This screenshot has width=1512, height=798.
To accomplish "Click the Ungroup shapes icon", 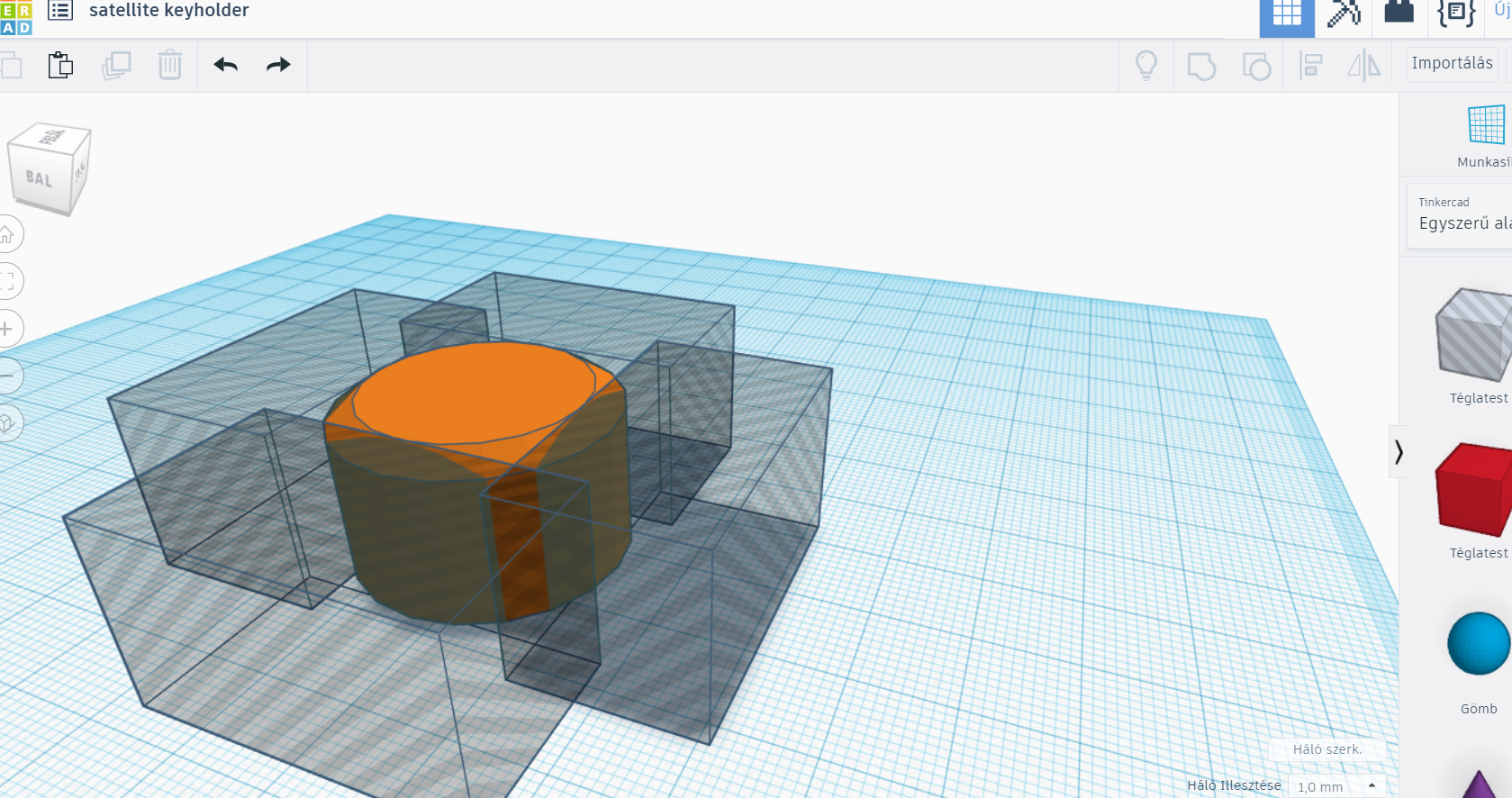I will 1256,67.
